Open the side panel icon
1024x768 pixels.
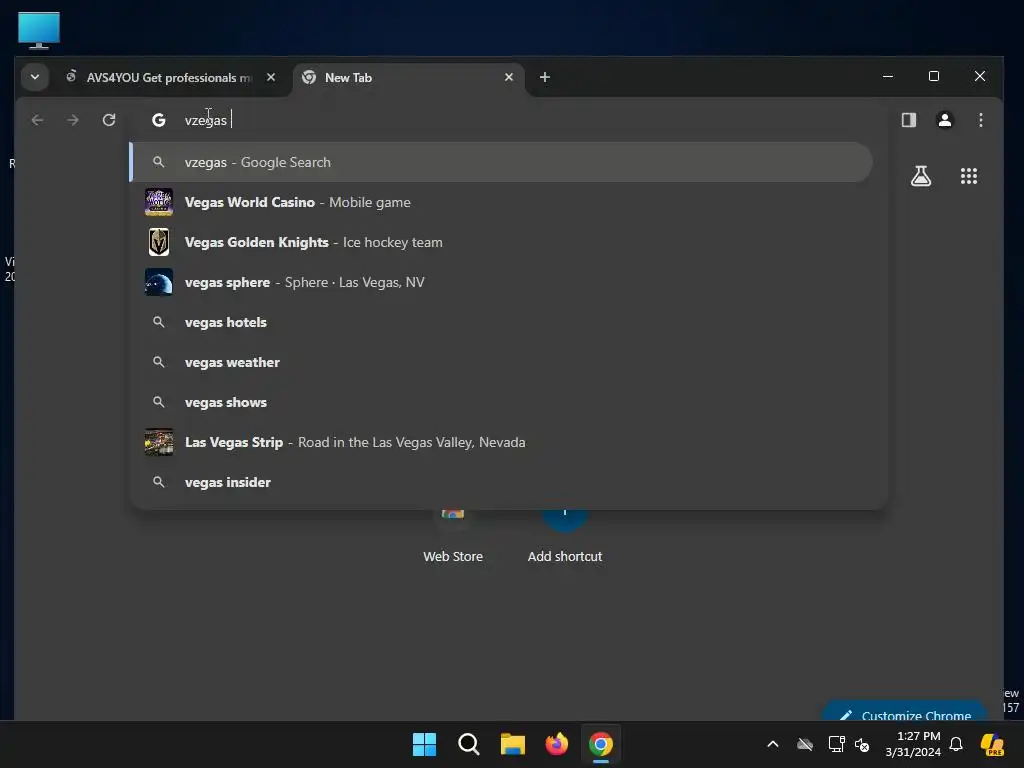pos(908,120)
